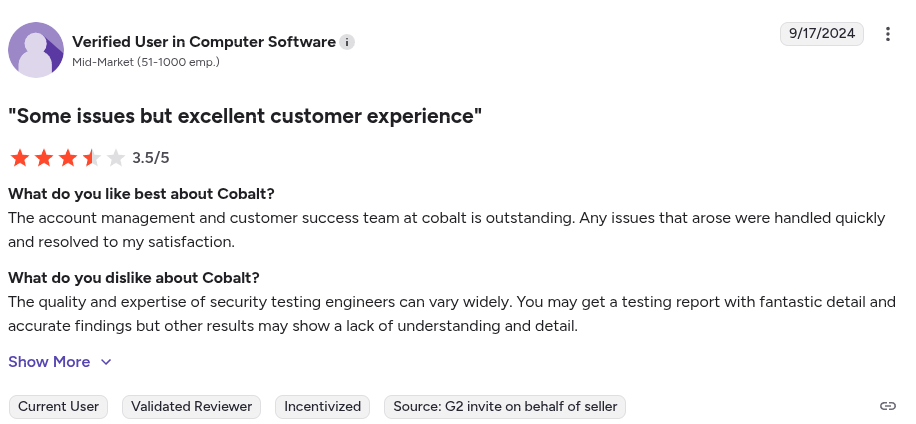The width and height of the screenshot is (916, 424).
Task: Expand review with Show More
Action: (x=49, y=362)
